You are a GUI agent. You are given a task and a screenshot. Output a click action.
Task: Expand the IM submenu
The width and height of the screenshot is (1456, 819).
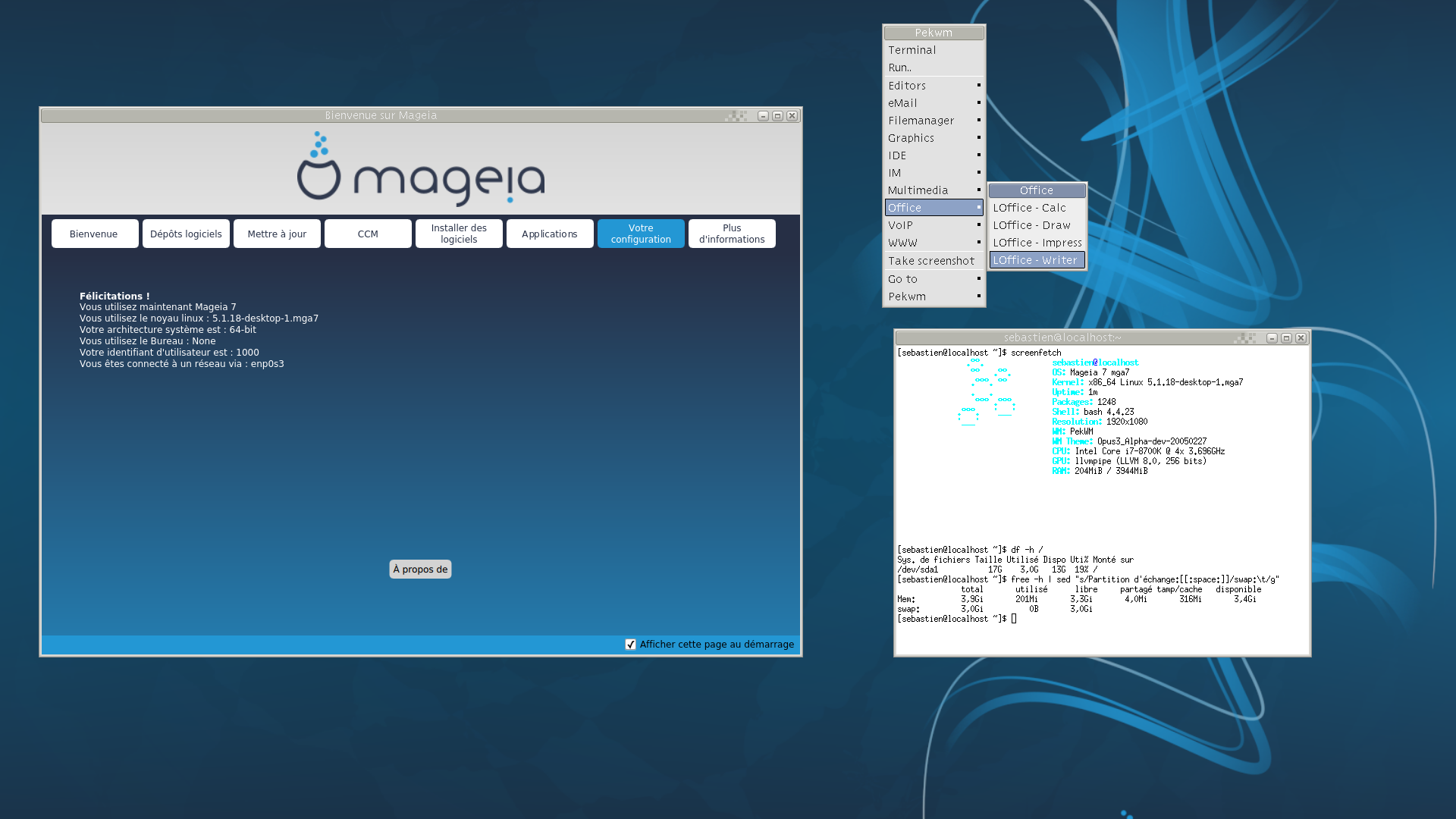click(x=934, y=173)
